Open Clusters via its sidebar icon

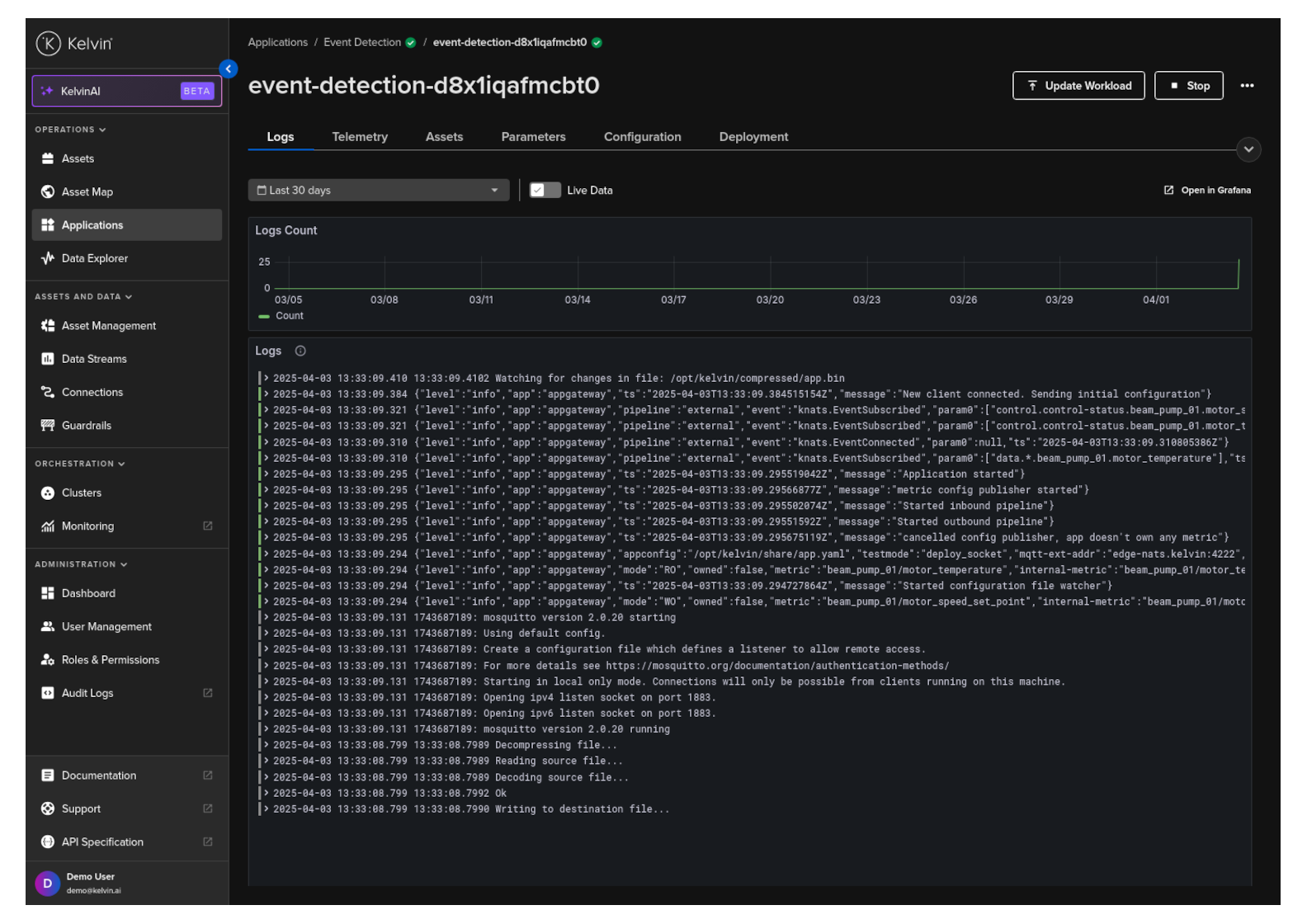click(x=48, y=493)
